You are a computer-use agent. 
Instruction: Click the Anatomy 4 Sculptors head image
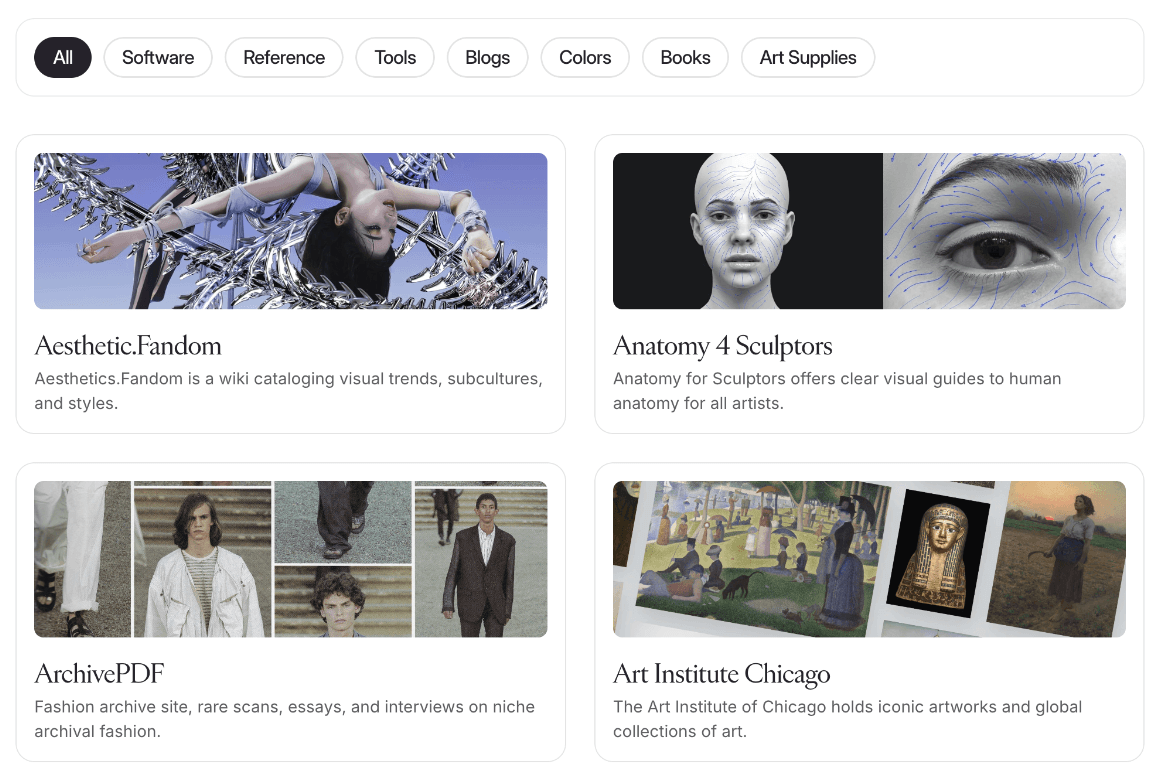(869, 231)
